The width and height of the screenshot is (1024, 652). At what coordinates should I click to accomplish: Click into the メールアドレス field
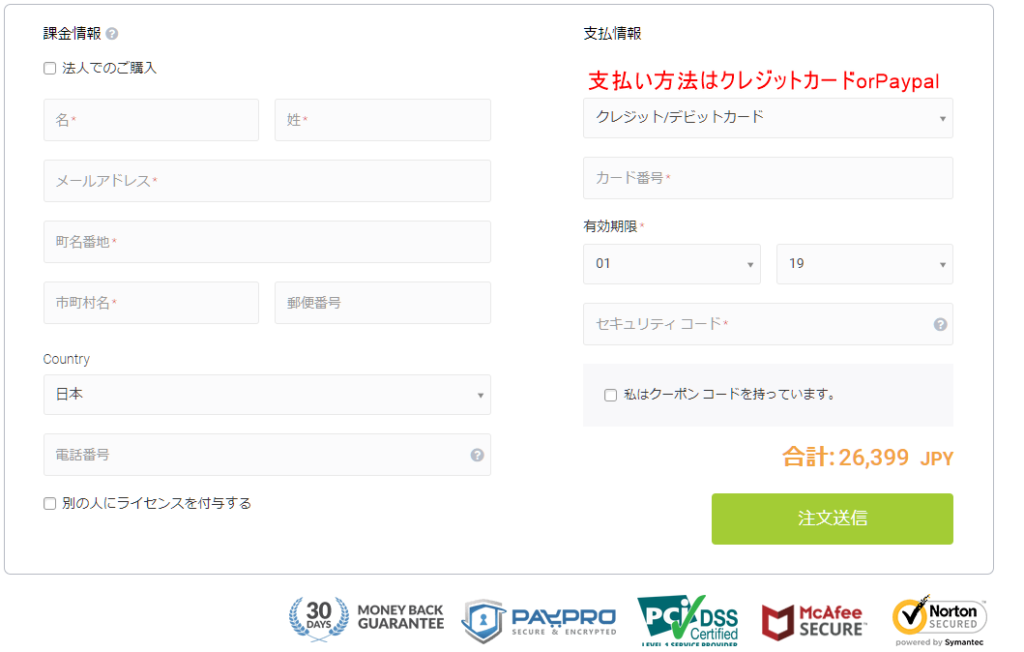click(x=267, y=181)
